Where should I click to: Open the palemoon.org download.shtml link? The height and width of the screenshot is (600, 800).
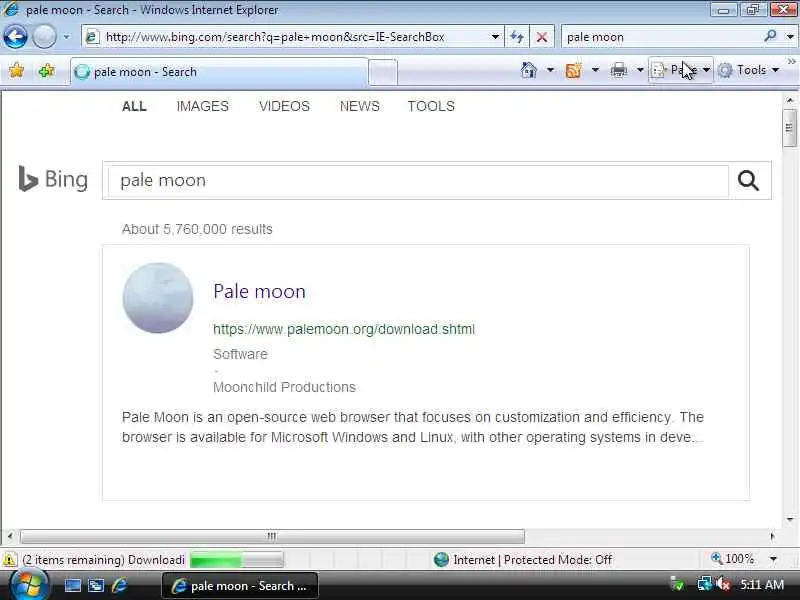[344, 329]
